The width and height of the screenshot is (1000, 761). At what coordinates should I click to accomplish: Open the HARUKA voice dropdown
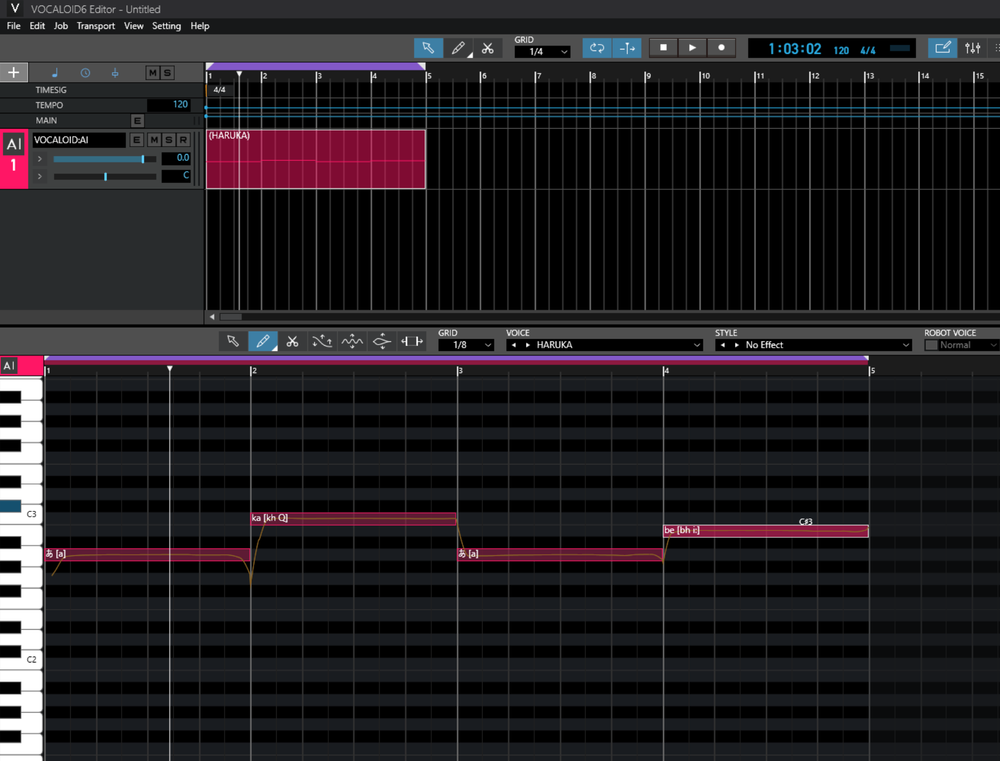tap(604, 345)
